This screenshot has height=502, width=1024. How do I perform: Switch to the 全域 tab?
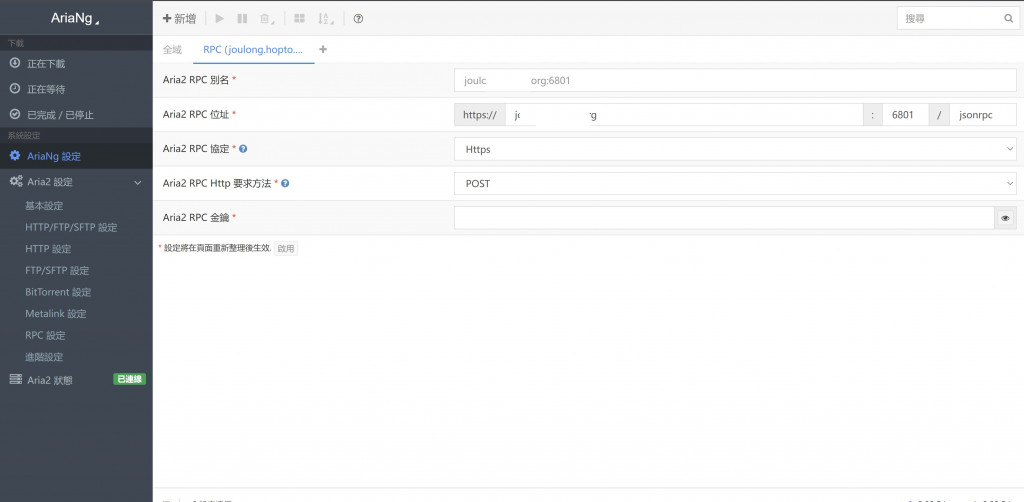point(172,50)
